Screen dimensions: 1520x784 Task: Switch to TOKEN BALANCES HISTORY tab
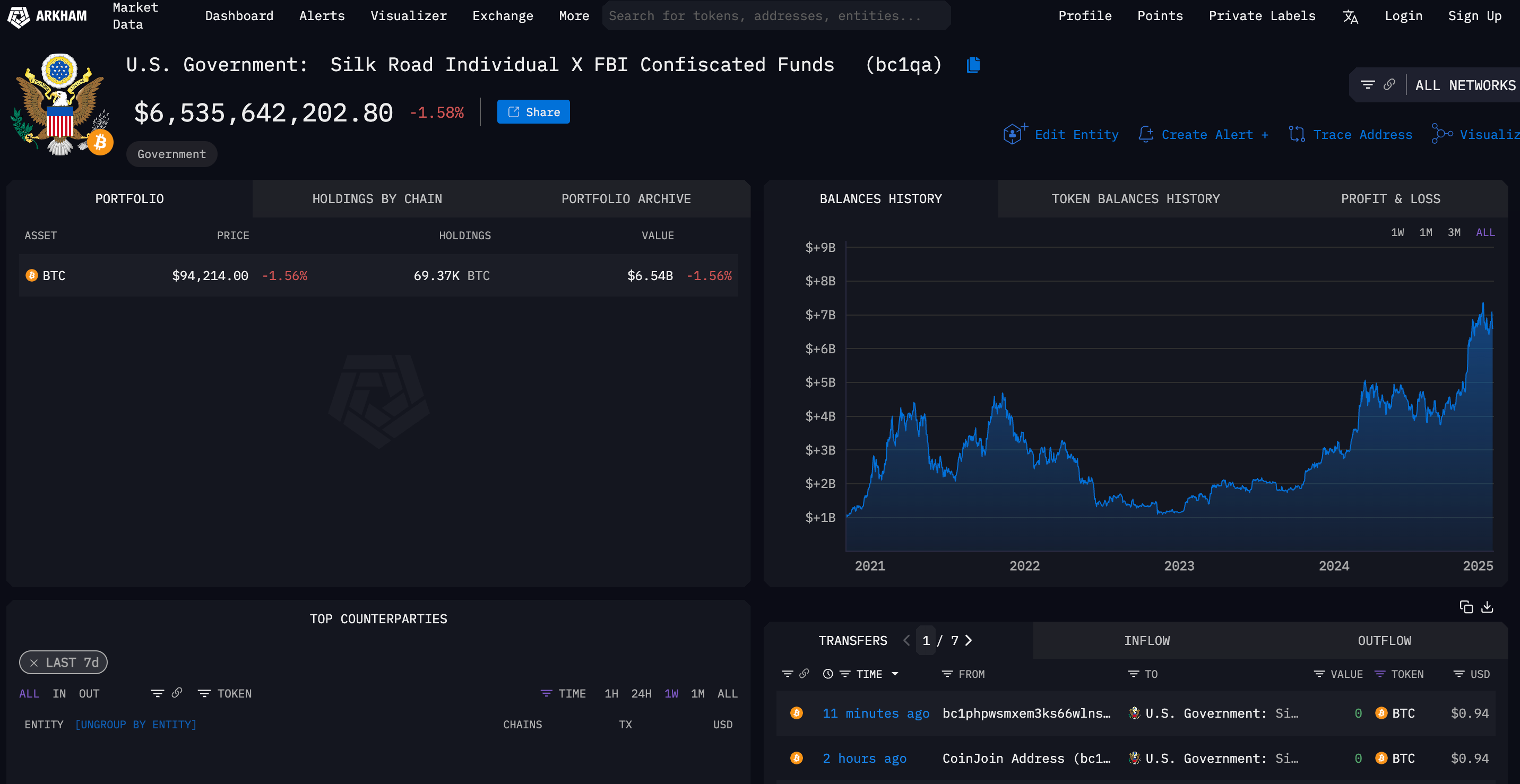1135,199
